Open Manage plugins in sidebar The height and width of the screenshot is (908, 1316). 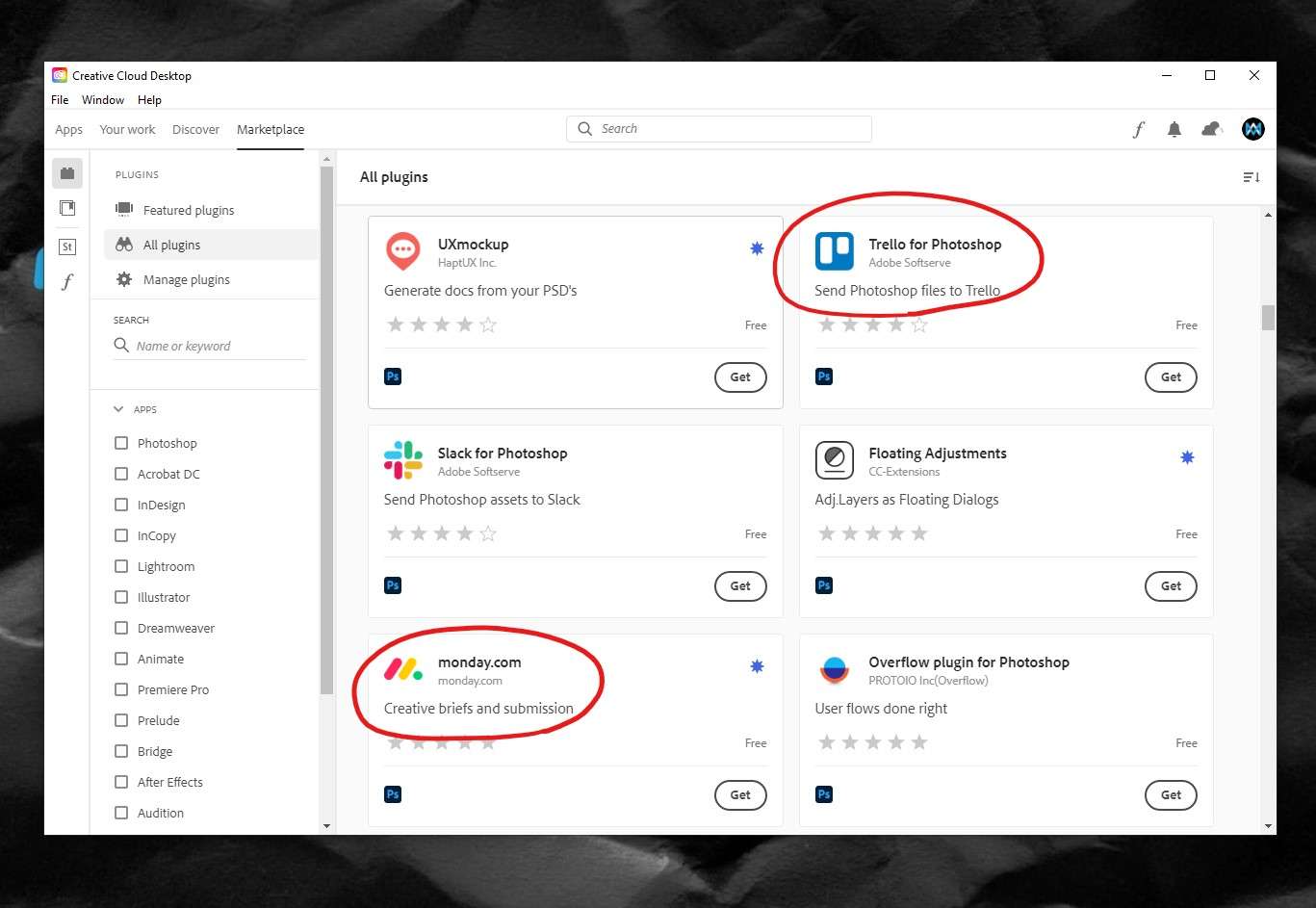pos(211,279)
